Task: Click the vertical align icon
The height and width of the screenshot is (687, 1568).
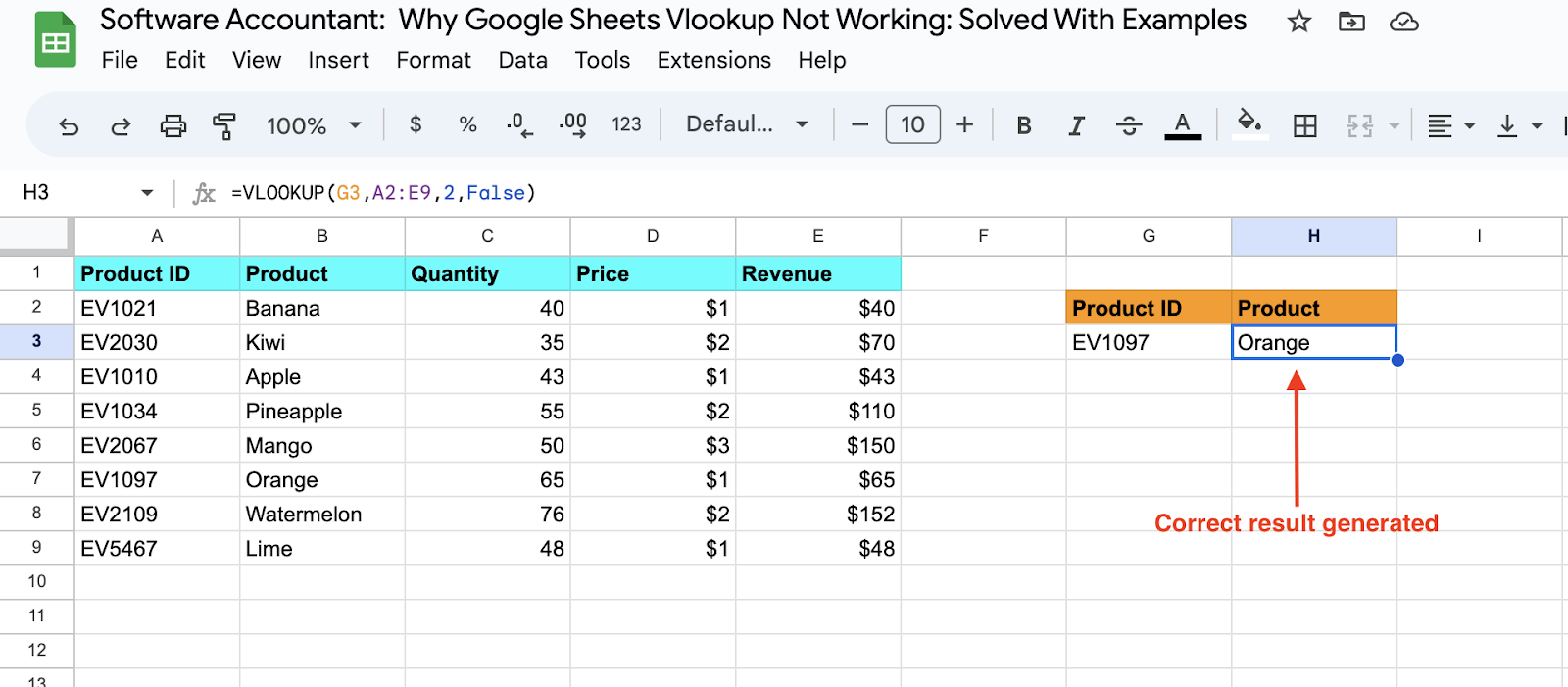Action: [1507, 125]
